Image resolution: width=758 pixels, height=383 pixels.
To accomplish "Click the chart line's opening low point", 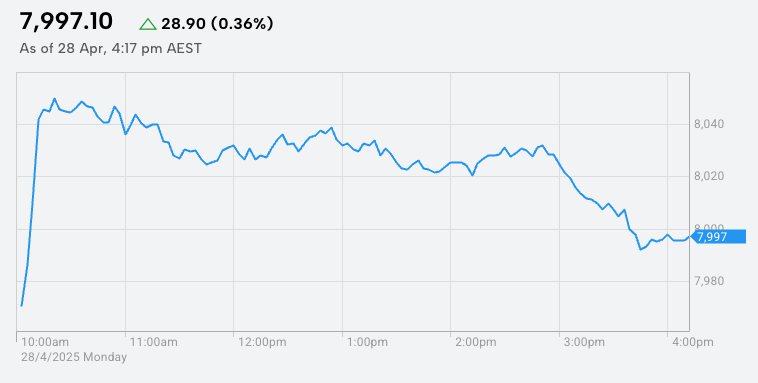I will tap(21, 306).
